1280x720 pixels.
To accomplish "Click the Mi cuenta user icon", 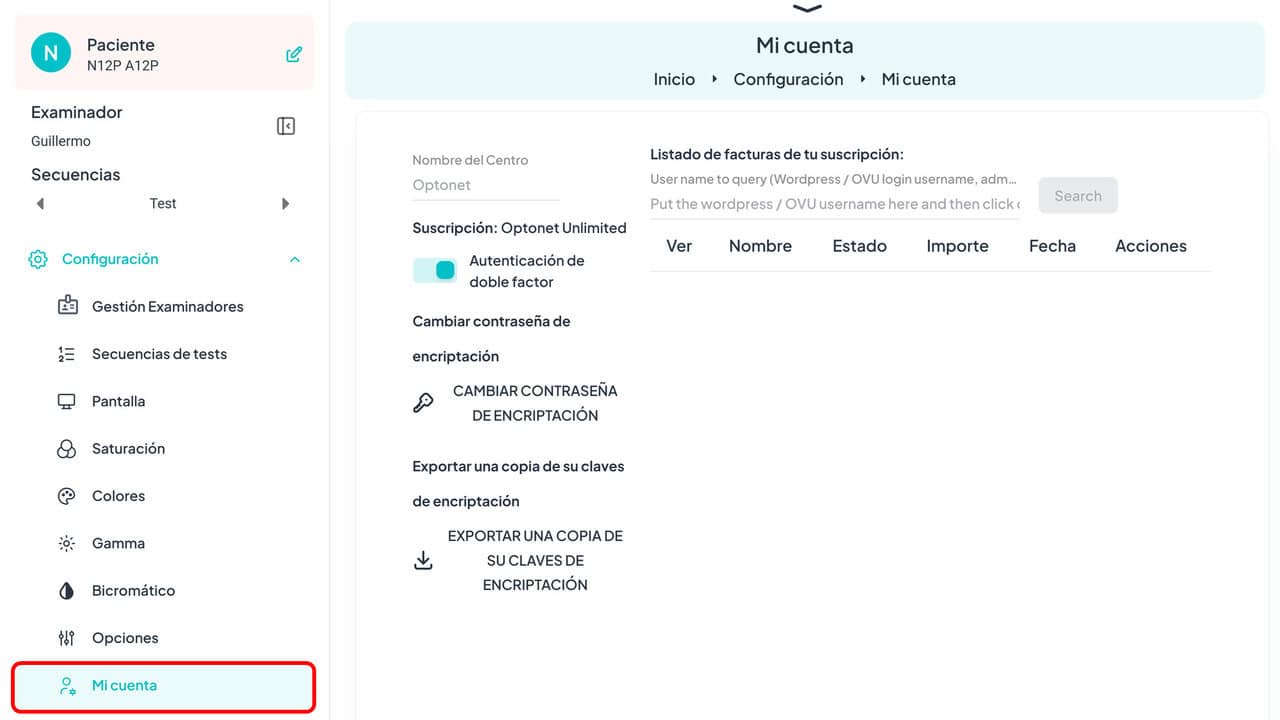I will (x=67, y=686).
